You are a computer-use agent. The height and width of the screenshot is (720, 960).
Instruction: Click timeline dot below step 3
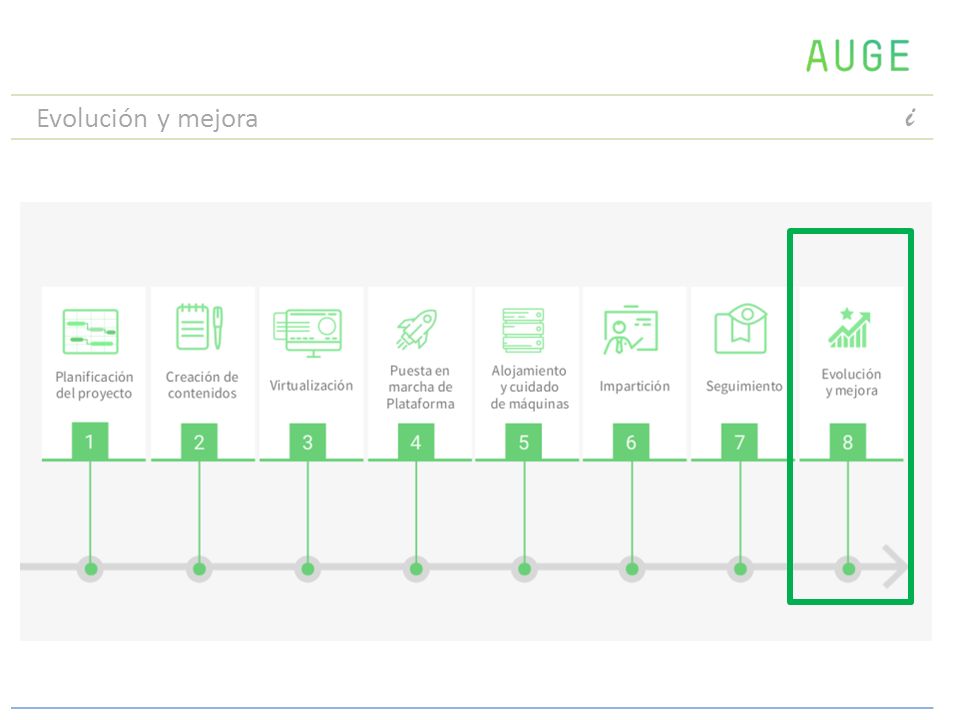[x=307, y=569]
